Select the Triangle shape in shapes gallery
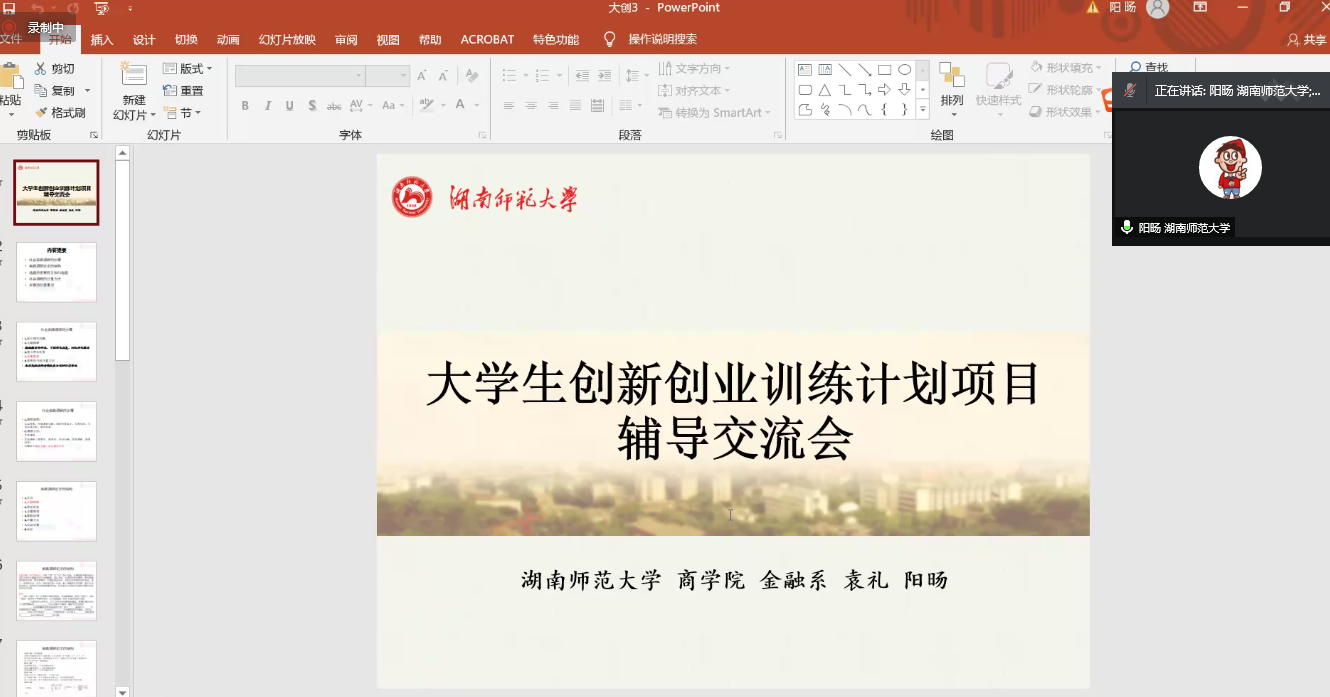The width and height of the screenshot is (1330, 697). (x=825, y=90)
